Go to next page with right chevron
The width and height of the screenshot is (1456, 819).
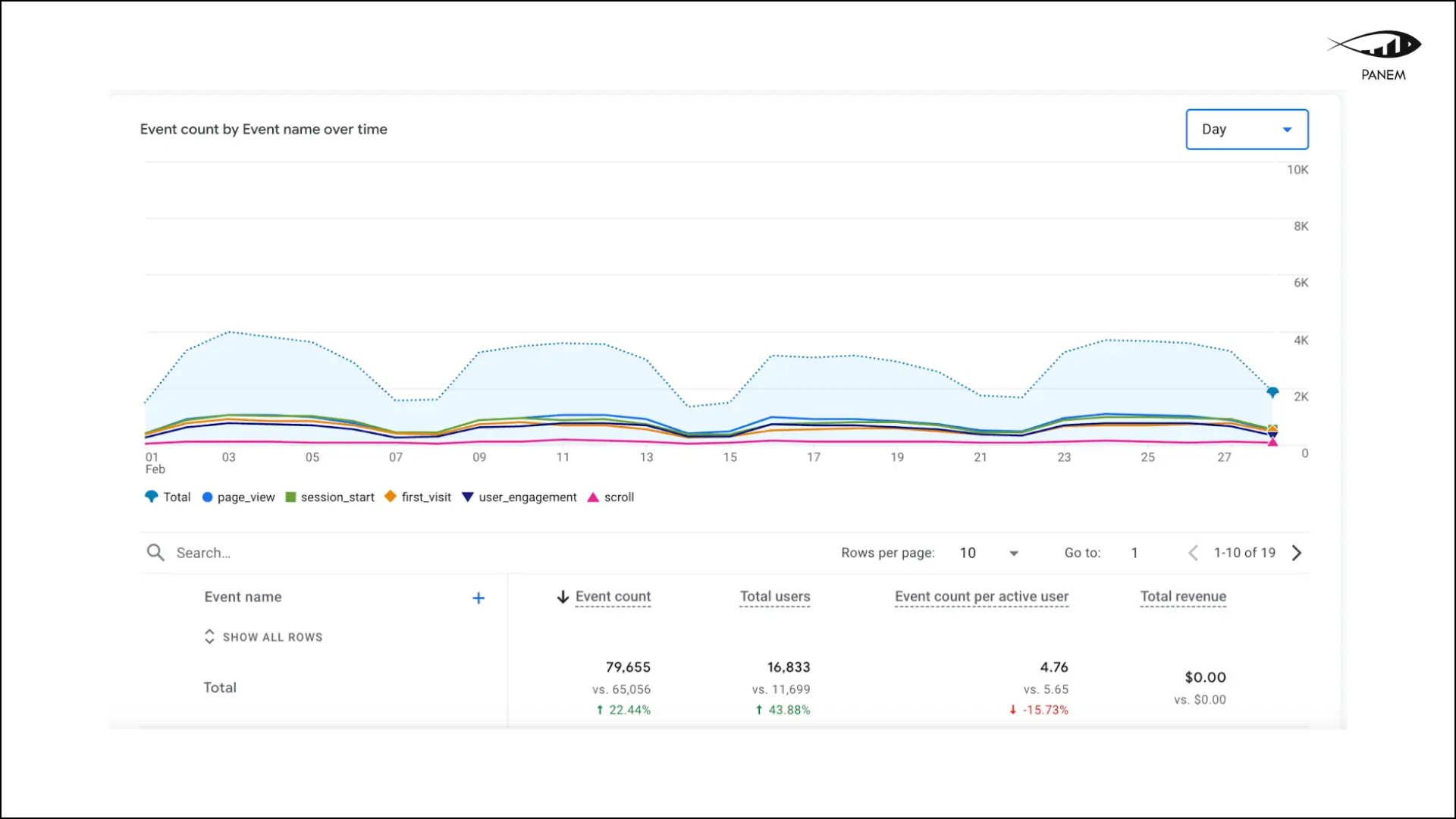coord(1297,553)
